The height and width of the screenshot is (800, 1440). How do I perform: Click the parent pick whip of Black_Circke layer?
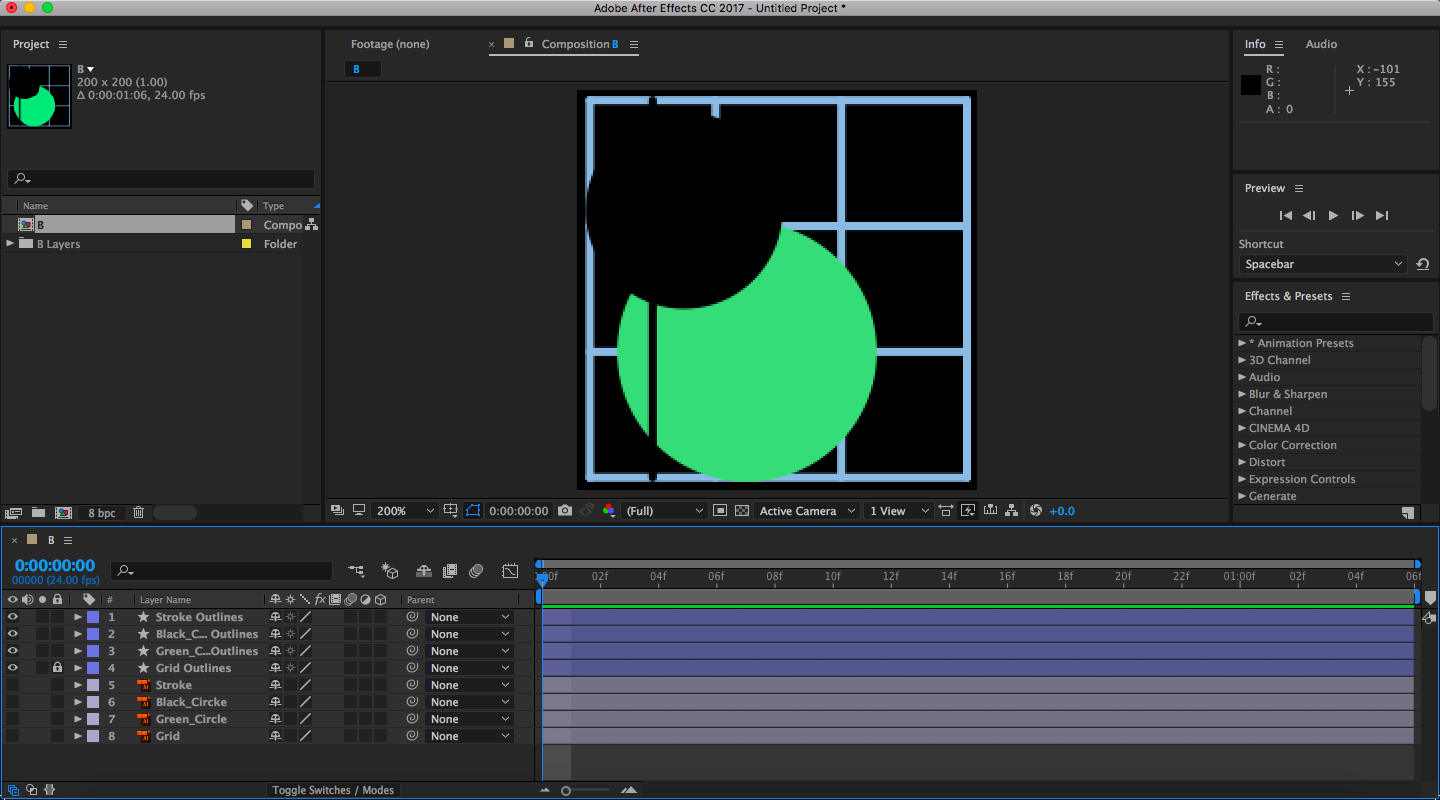(x=412, y=702)
